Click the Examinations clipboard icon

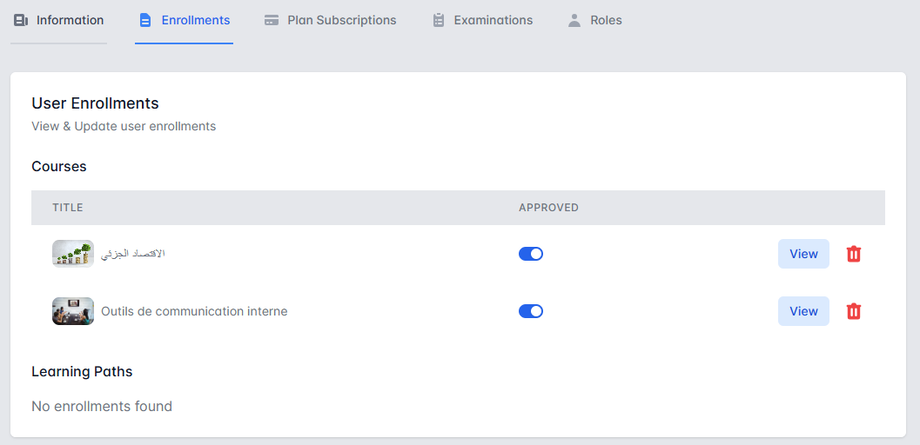click(438, 20)
